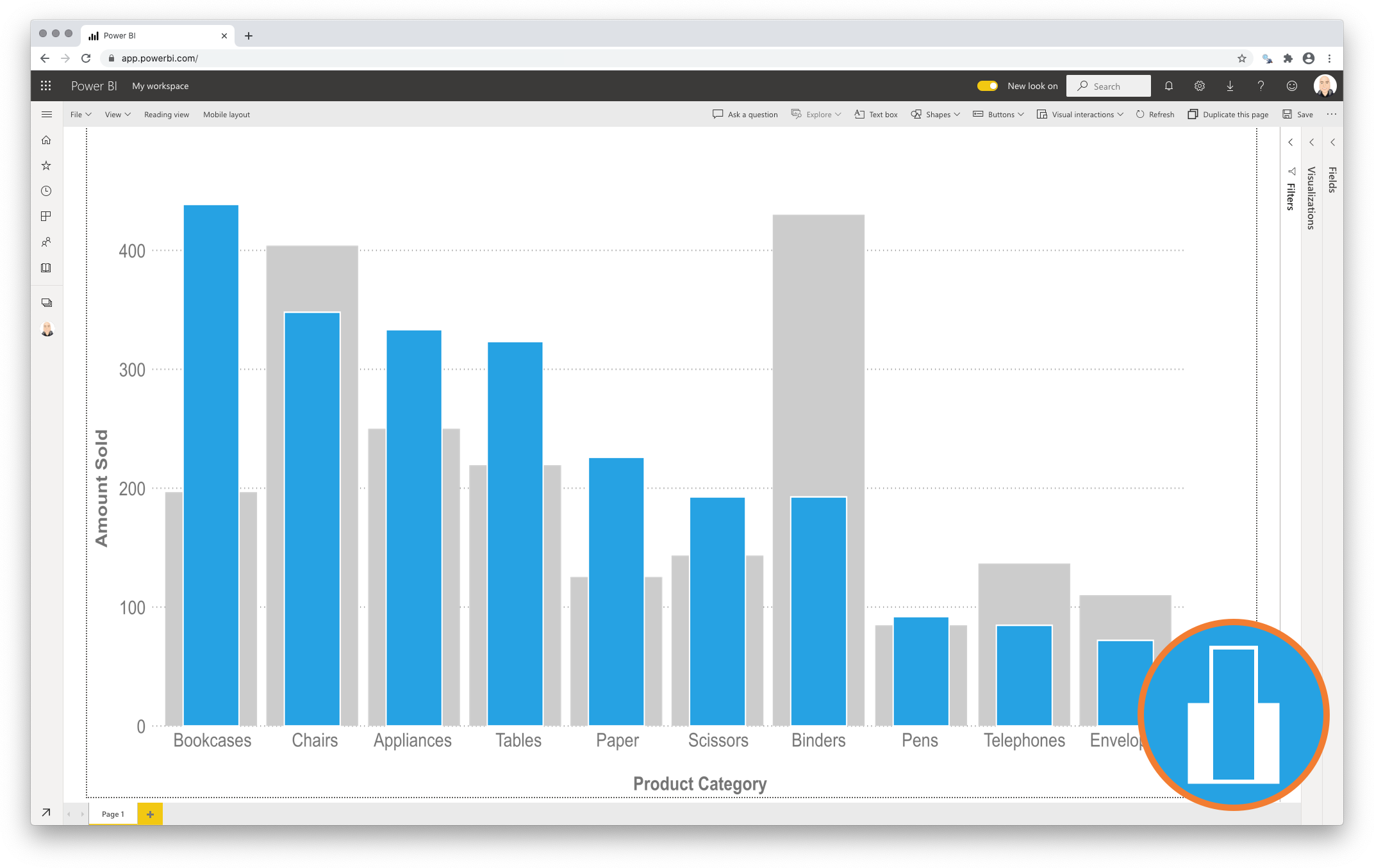The image size is (1374, 868).
Task: Toggle the New look on switch
Action: coord(985,86)
